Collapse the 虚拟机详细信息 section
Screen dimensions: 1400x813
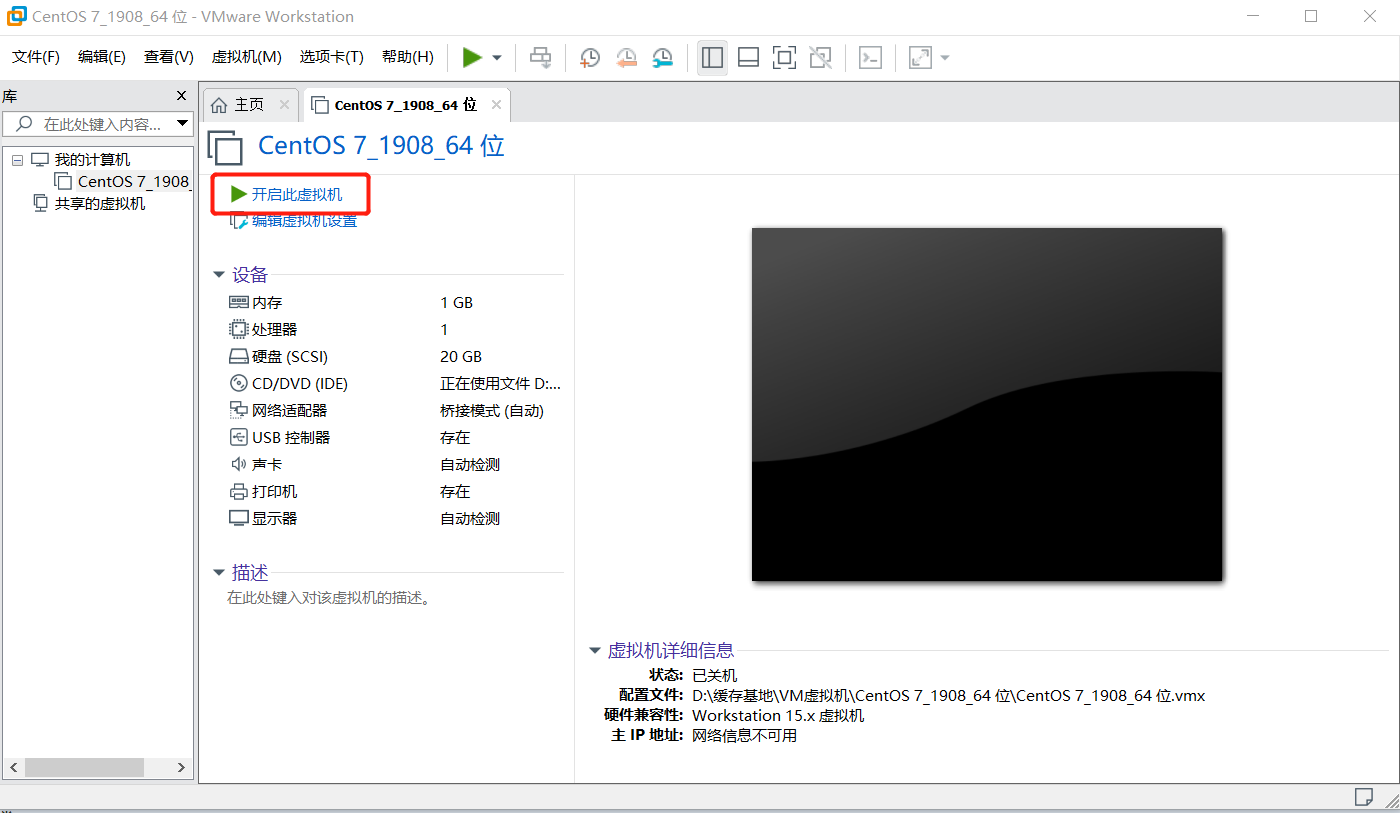click(x=595, y=651)
